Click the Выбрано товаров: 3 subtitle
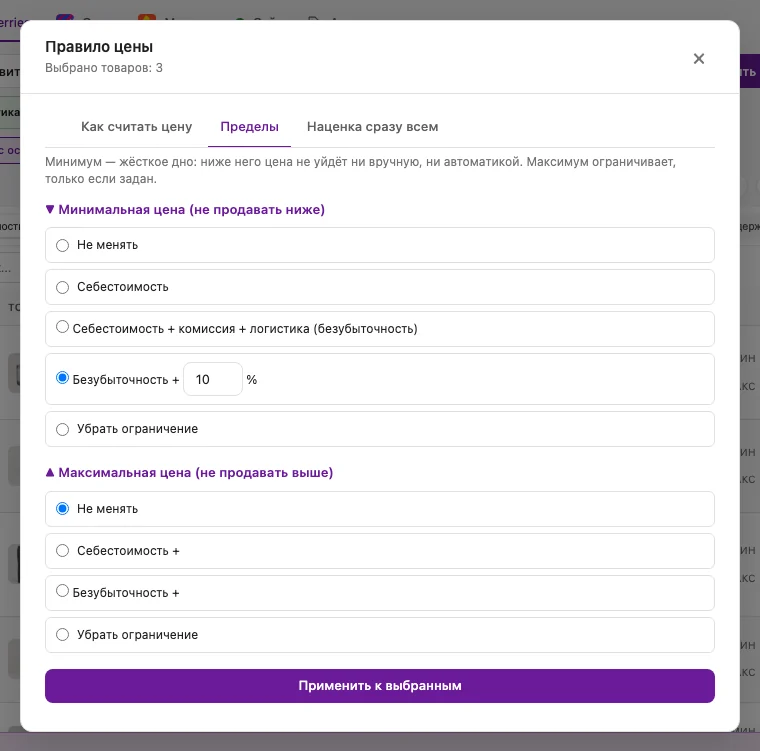Image resolution: width=760 pixels, height=751 pixels. click(x=104, y=68)
